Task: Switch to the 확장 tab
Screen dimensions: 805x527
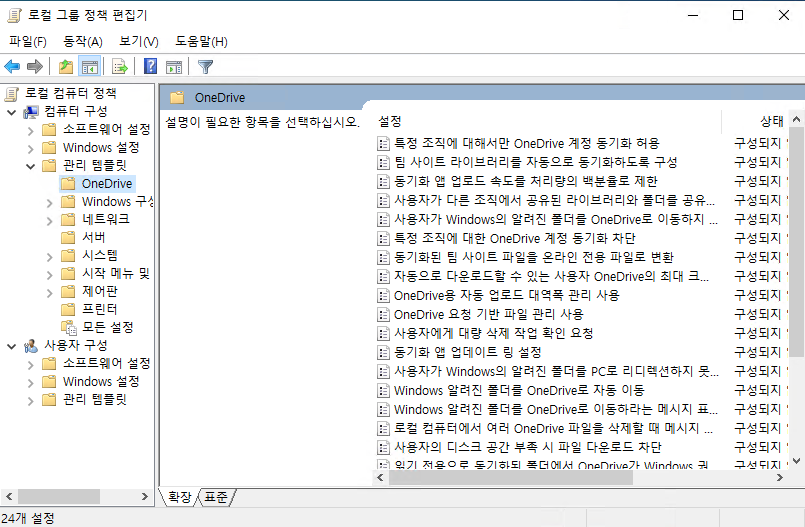Action: click(179, 497)
